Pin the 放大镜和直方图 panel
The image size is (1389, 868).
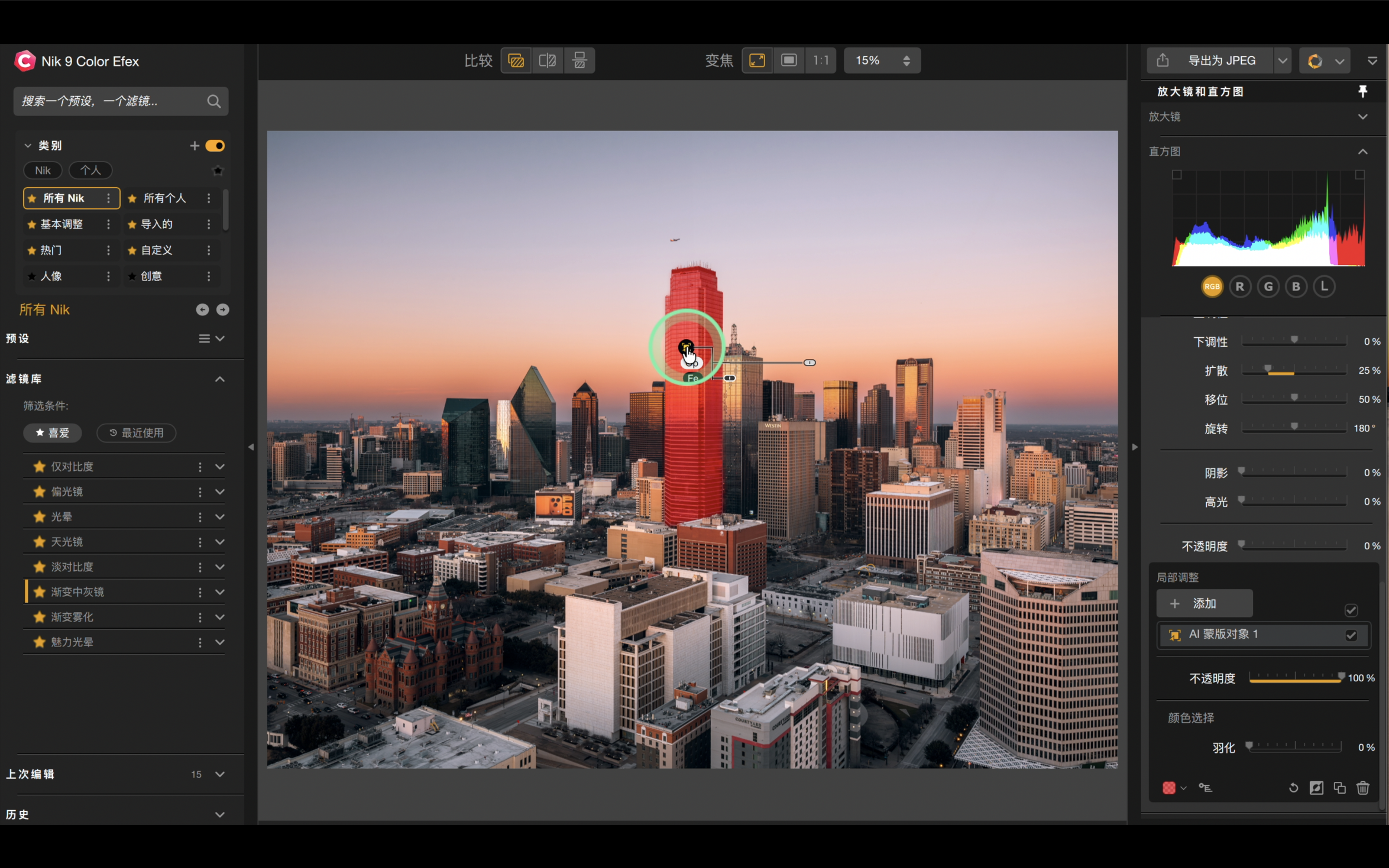(1362, 91)
